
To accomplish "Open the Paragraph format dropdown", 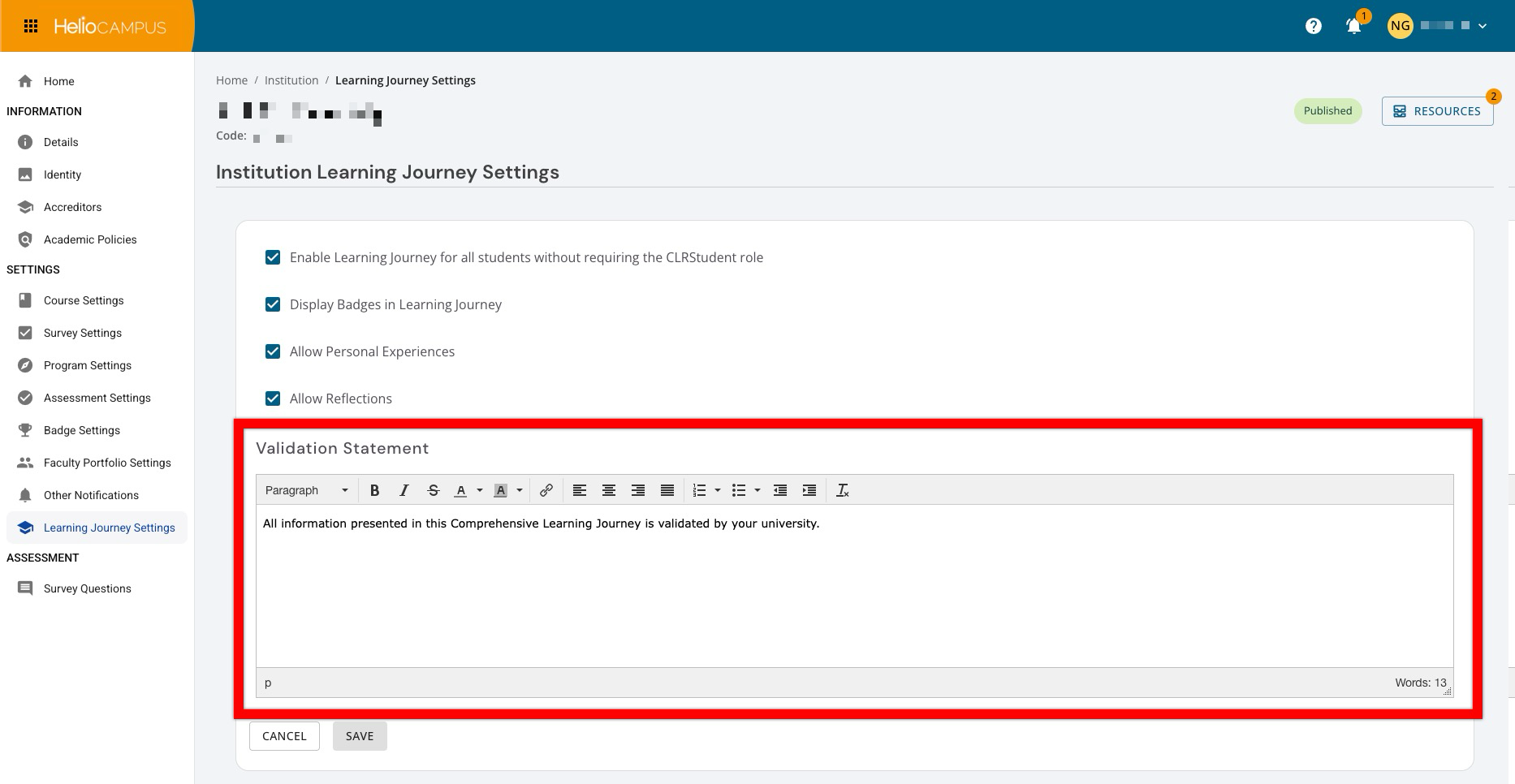I will coord(306,490).
